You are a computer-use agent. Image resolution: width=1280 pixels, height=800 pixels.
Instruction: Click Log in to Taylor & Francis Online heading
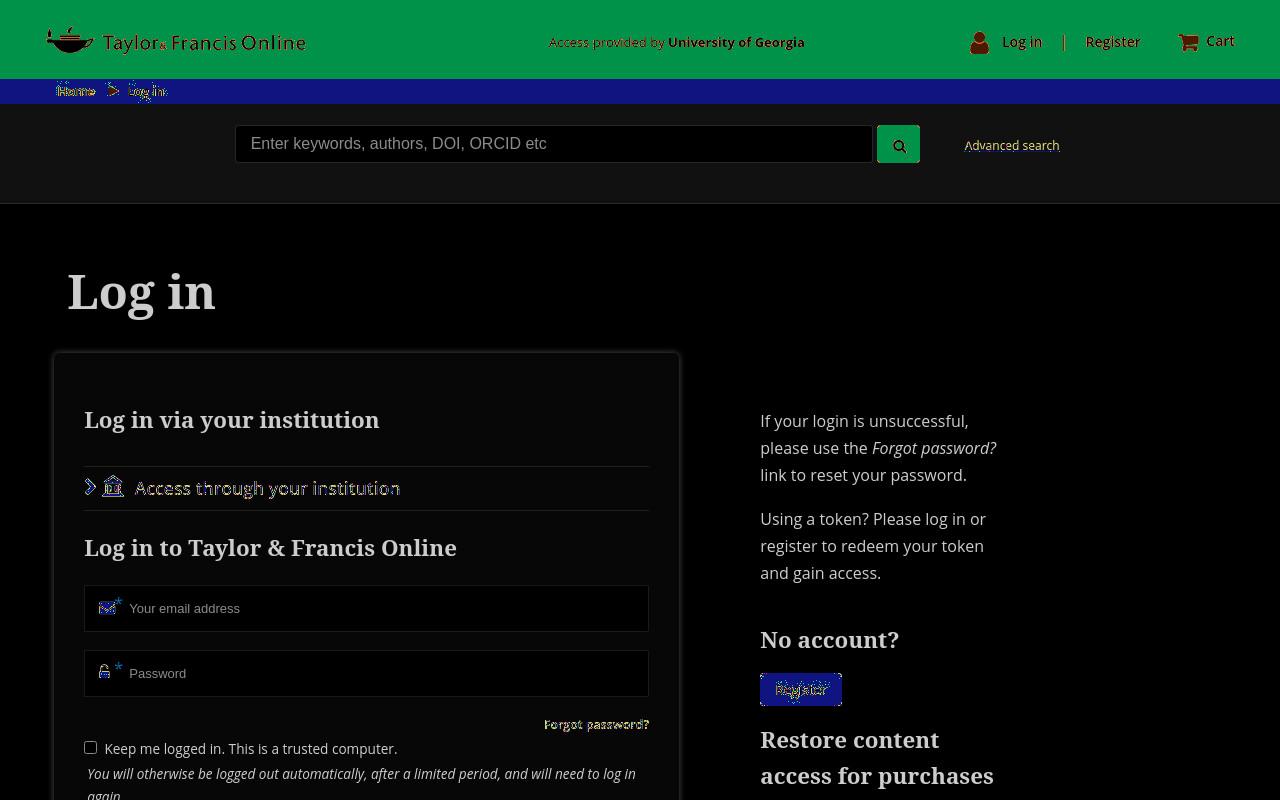click(270, 548)
